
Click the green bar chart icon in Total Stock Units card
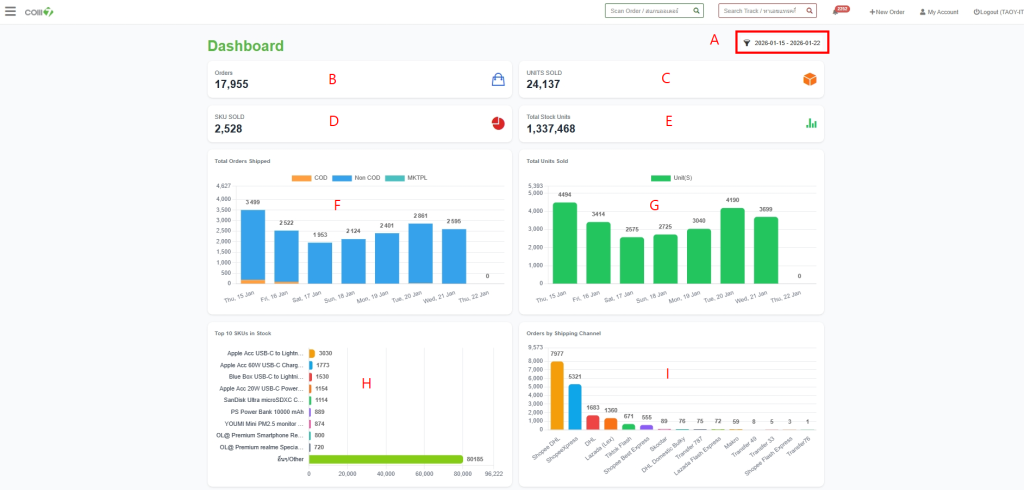[811, 123]
